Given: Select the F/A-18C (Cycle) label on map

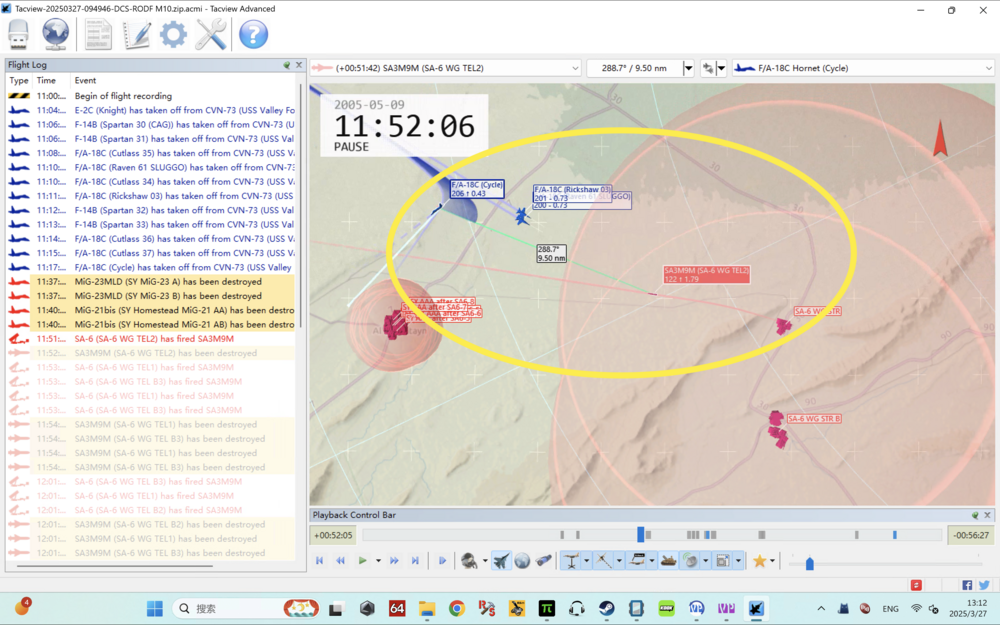Looking at the screenshot, I should click(477, 189).
